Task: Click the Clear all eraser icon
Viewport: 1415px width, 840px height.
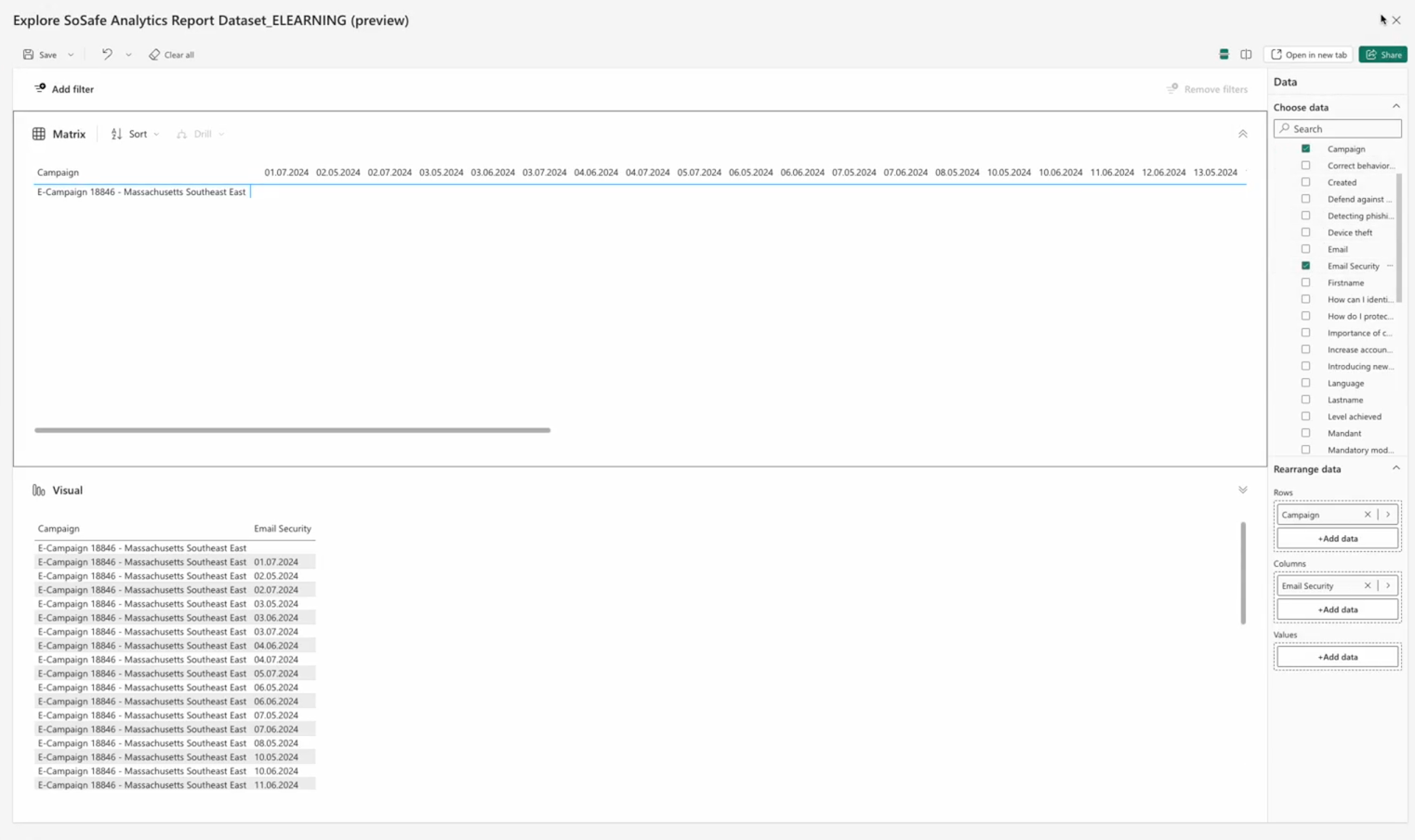Action: (x=154, y=55)
